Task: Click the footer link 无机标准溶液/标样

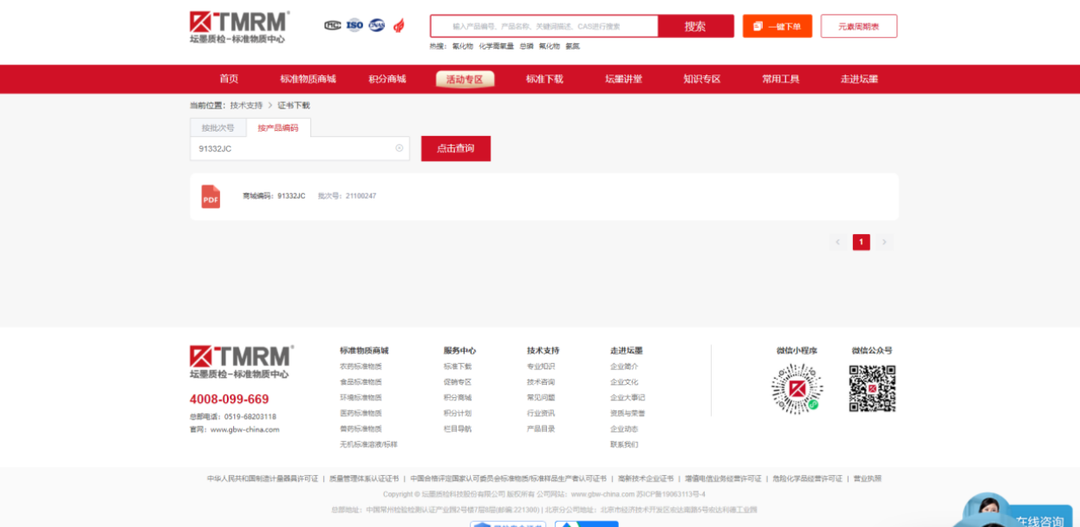Action: [x=368, y=444]
